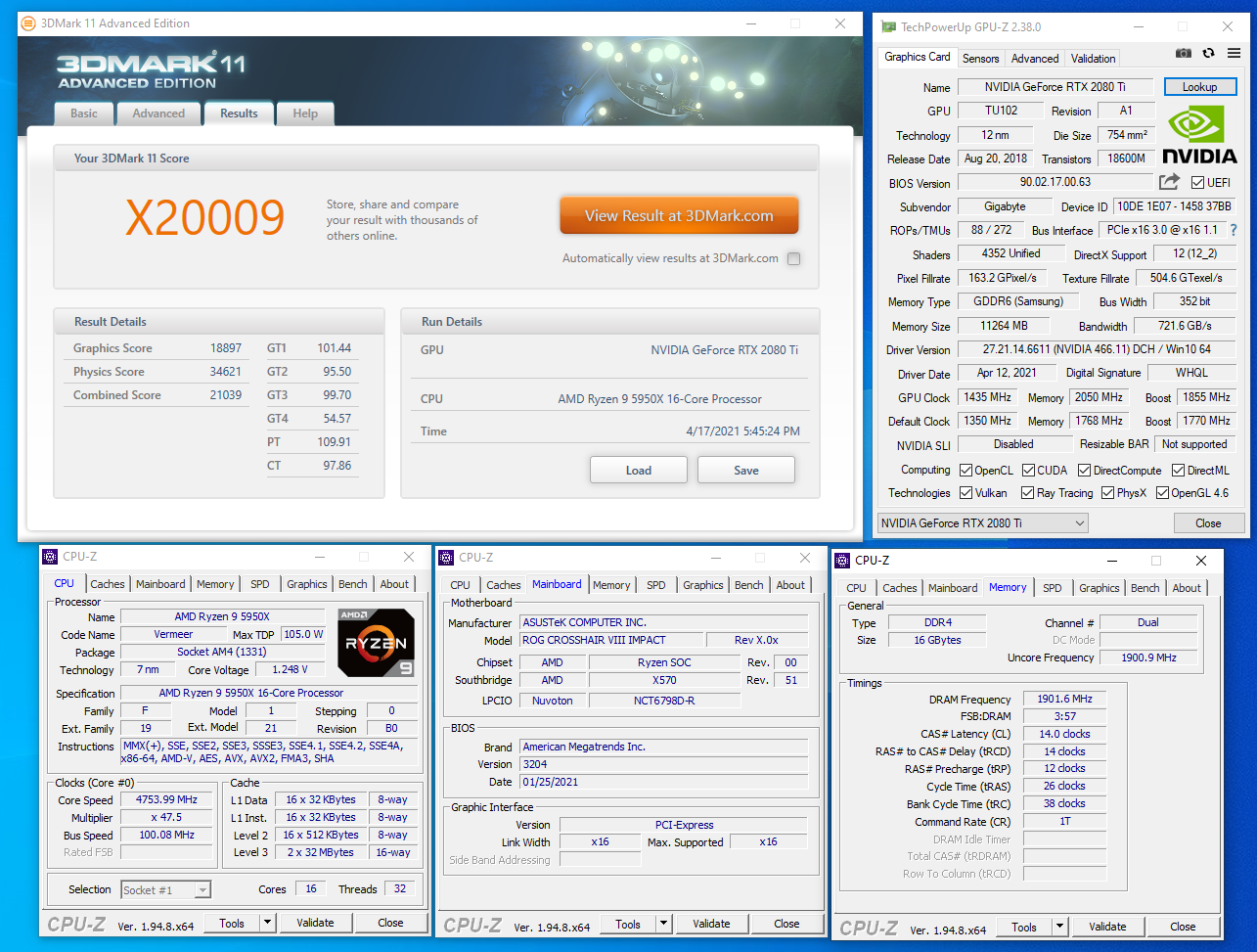This screenshot has width=1257, height=952.
Task: Open the Graphics tab in CPU-Z Memory window
Action: (x=1100, y=588)
